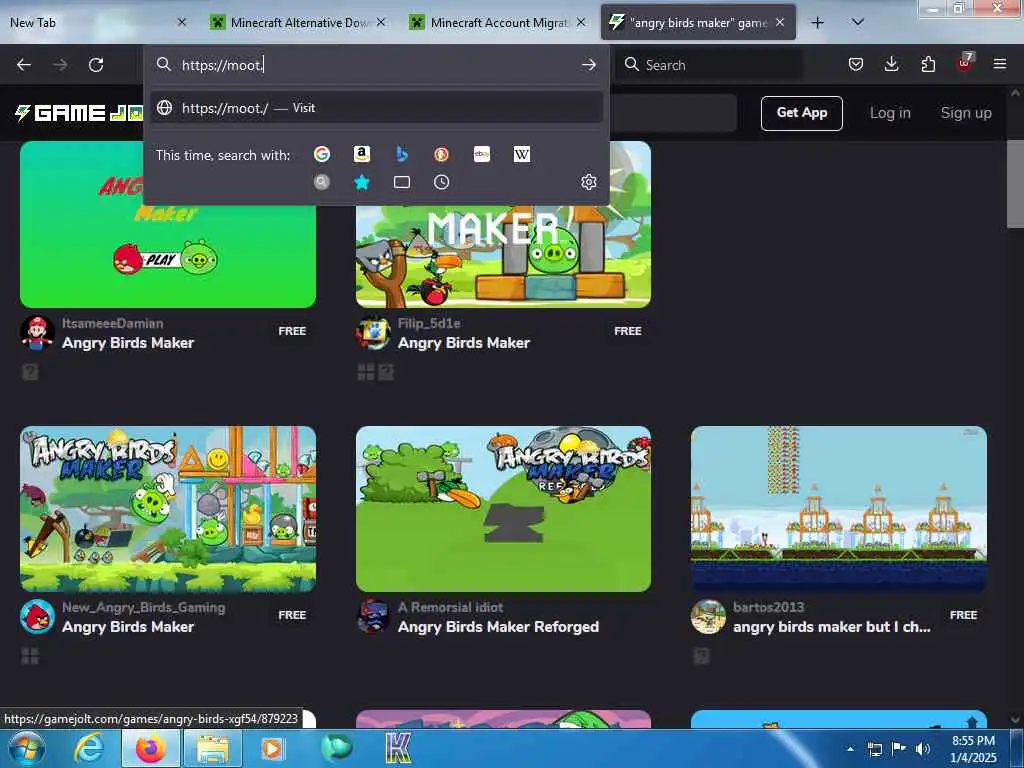The height and width of the screenshot is (768, 1024).
Task: Switch to Minecraft Account Migration tab
Action: pyautogui.click(x=498, y=22)
